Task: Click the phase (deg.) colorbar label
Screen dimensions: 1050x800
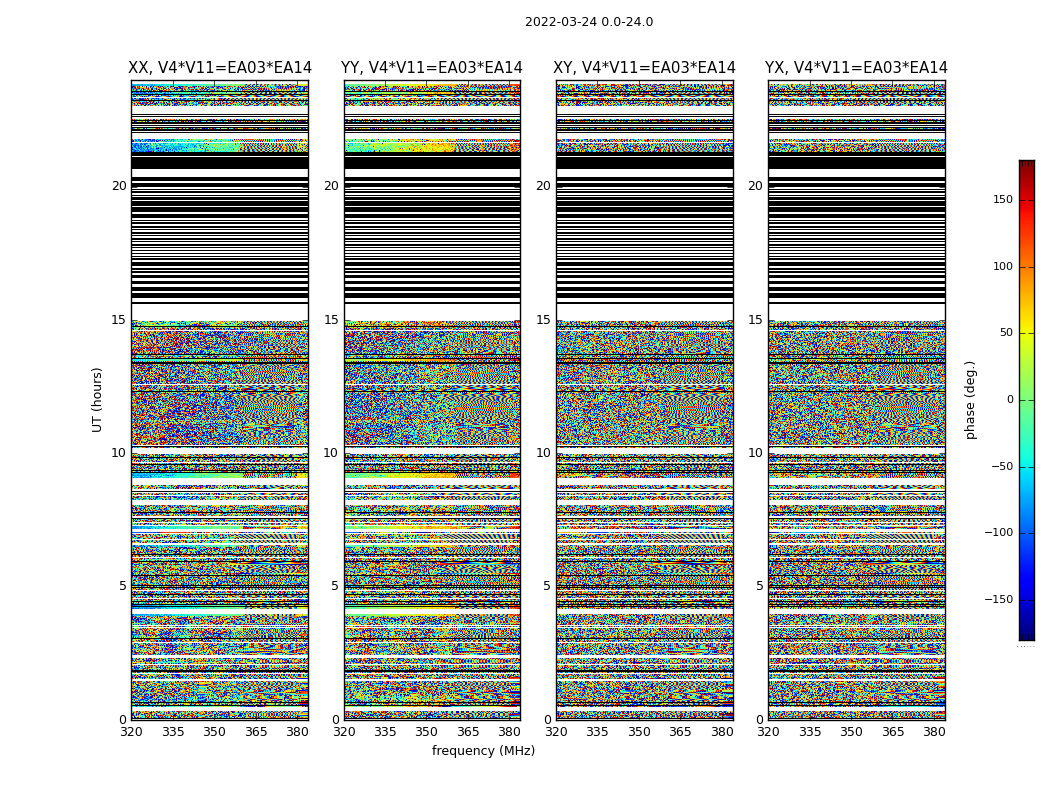Action: click(970, 400)
